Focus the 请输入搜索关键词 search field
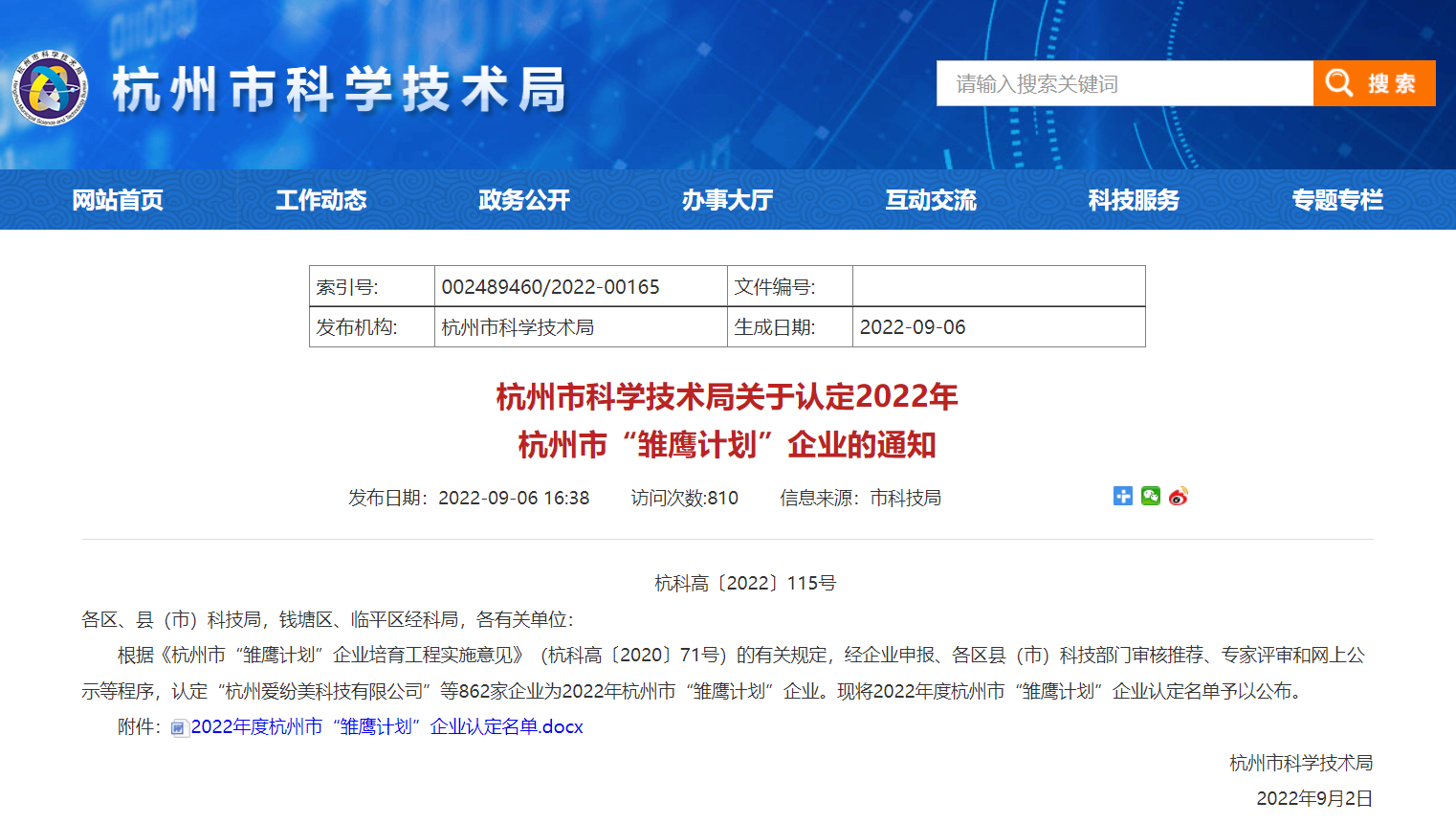The width and height of the screenshot is (1456, 824). 1125,83
